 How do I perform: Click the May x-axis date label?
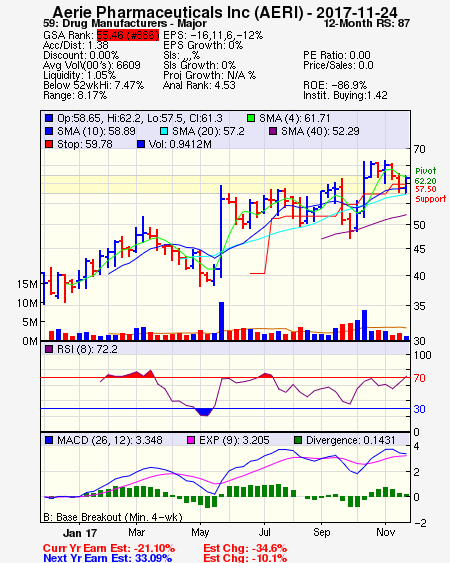[200, 532]
